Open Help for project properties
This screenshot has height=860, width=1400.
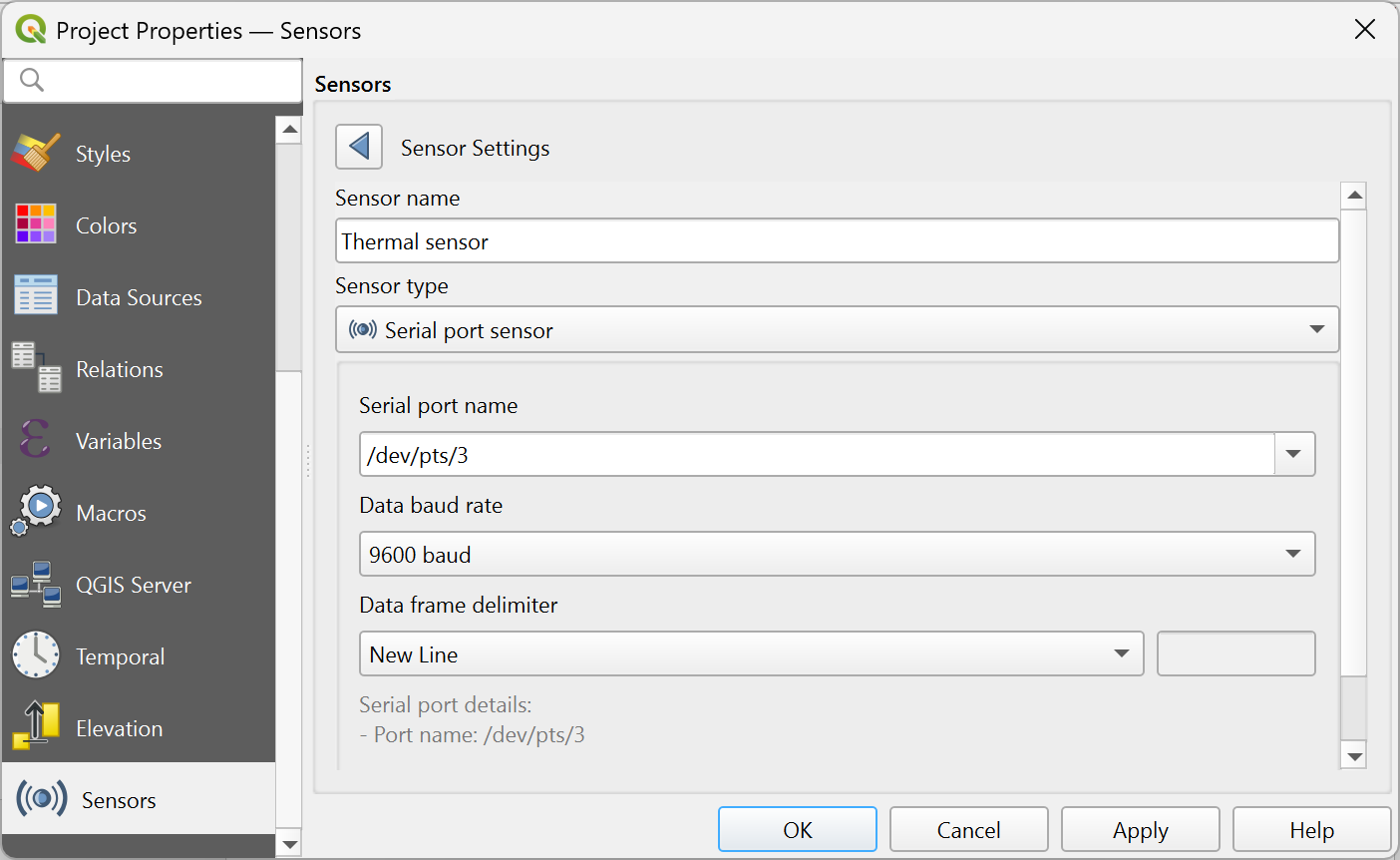1310,829
